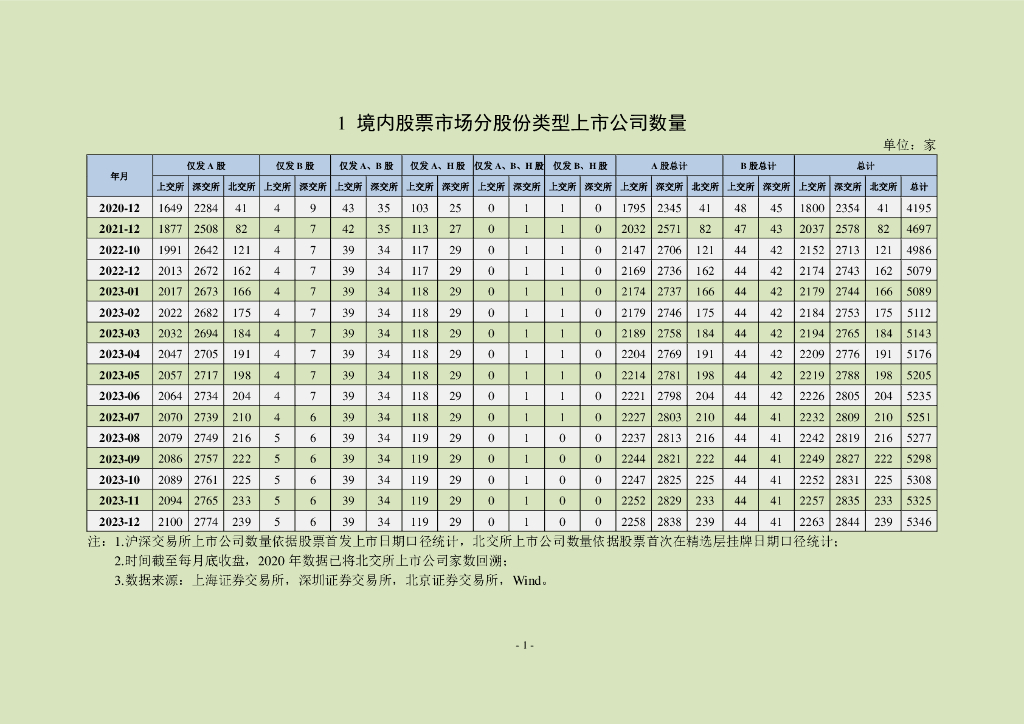Screen dimensions: 1024x724
Task: Select the "仅发 B、H 股" group header
Action: coord(580,166)
